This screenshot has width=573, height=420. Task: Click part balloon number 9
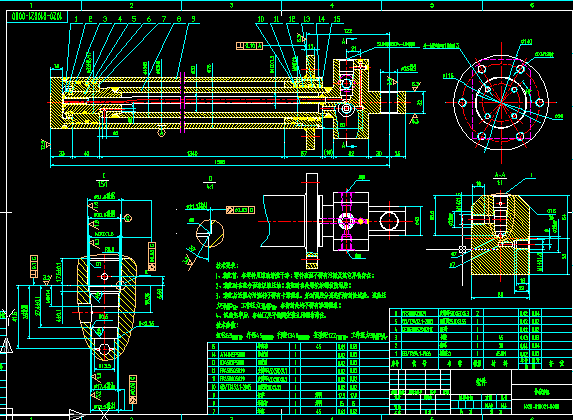point(193,19)
